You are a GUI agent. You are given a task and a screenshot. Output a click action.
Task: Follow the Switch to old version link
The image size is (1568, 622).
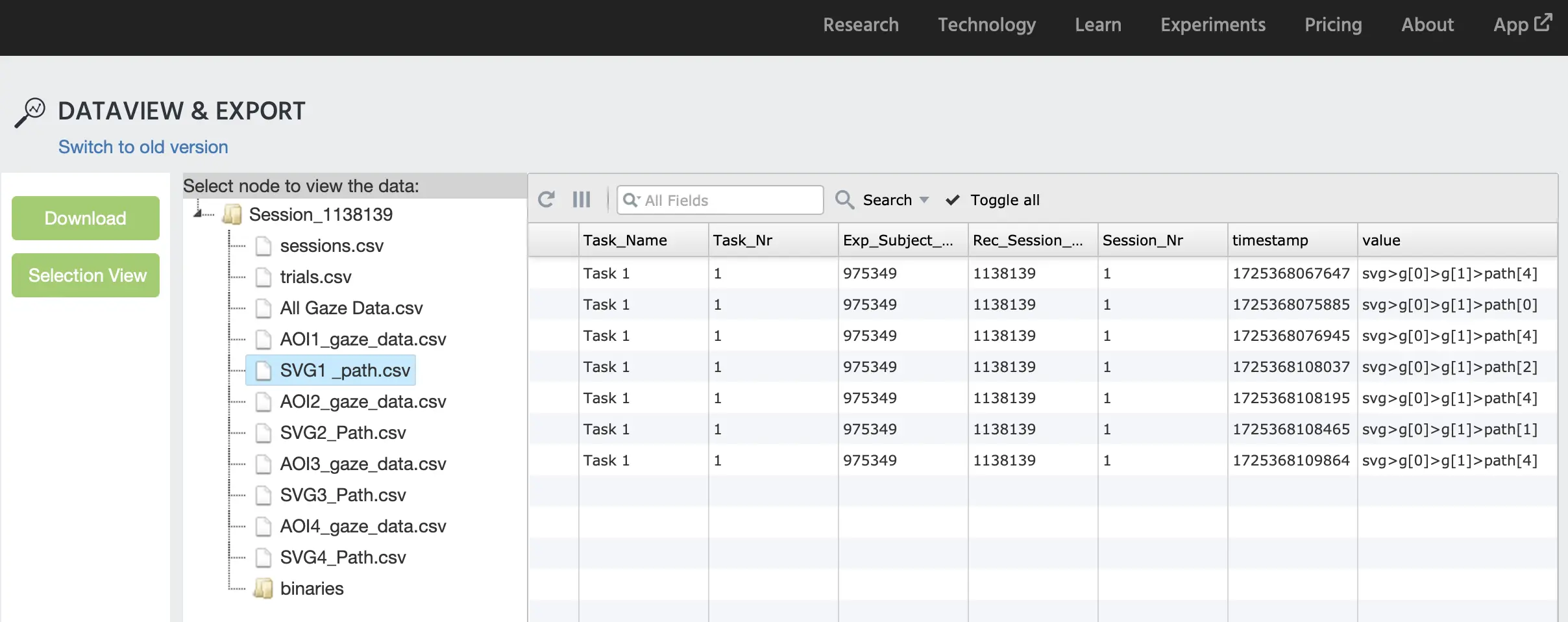pyautogui.click(x=143, y=147)
